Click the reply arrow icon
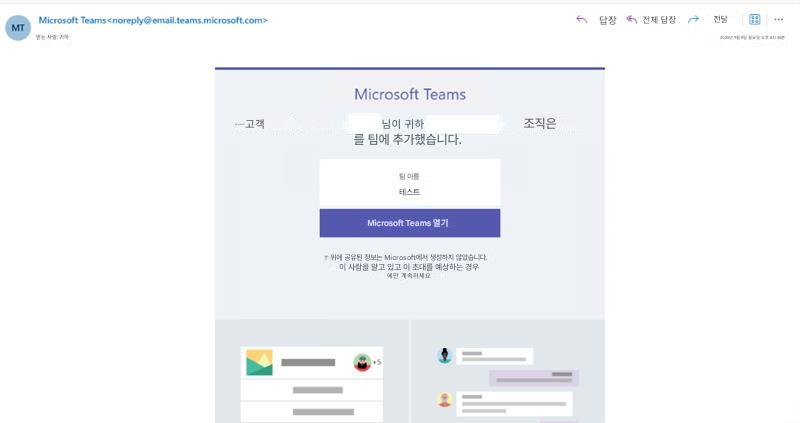Screen dimensions: 800x423 (582, 19)
